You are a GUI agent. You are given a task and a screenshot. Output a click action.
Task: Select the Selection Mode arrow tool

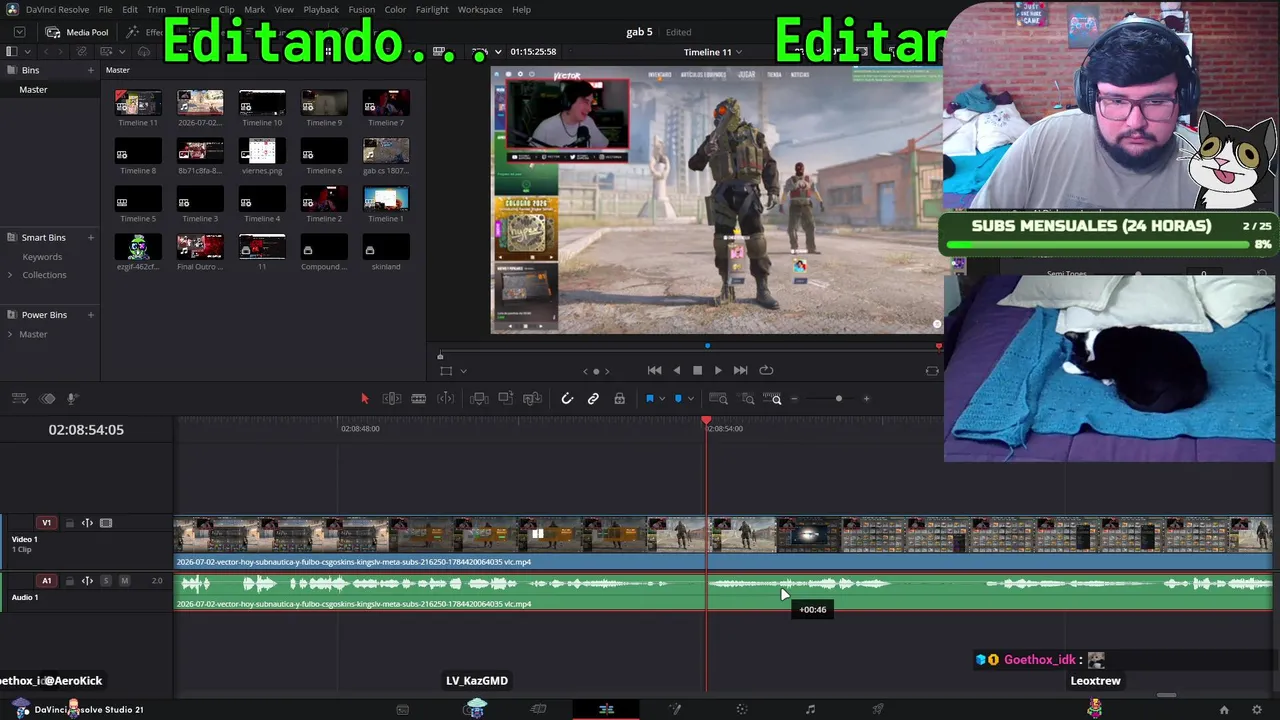(364, 399)
